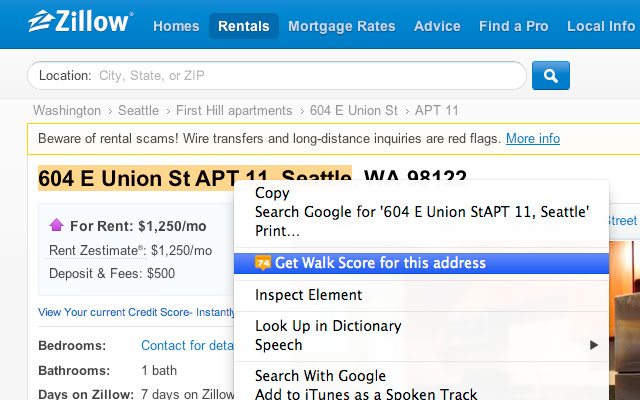Choose Inspect Element in the context menu
Viewport: 640px width, 400px height.
[421, 295]
